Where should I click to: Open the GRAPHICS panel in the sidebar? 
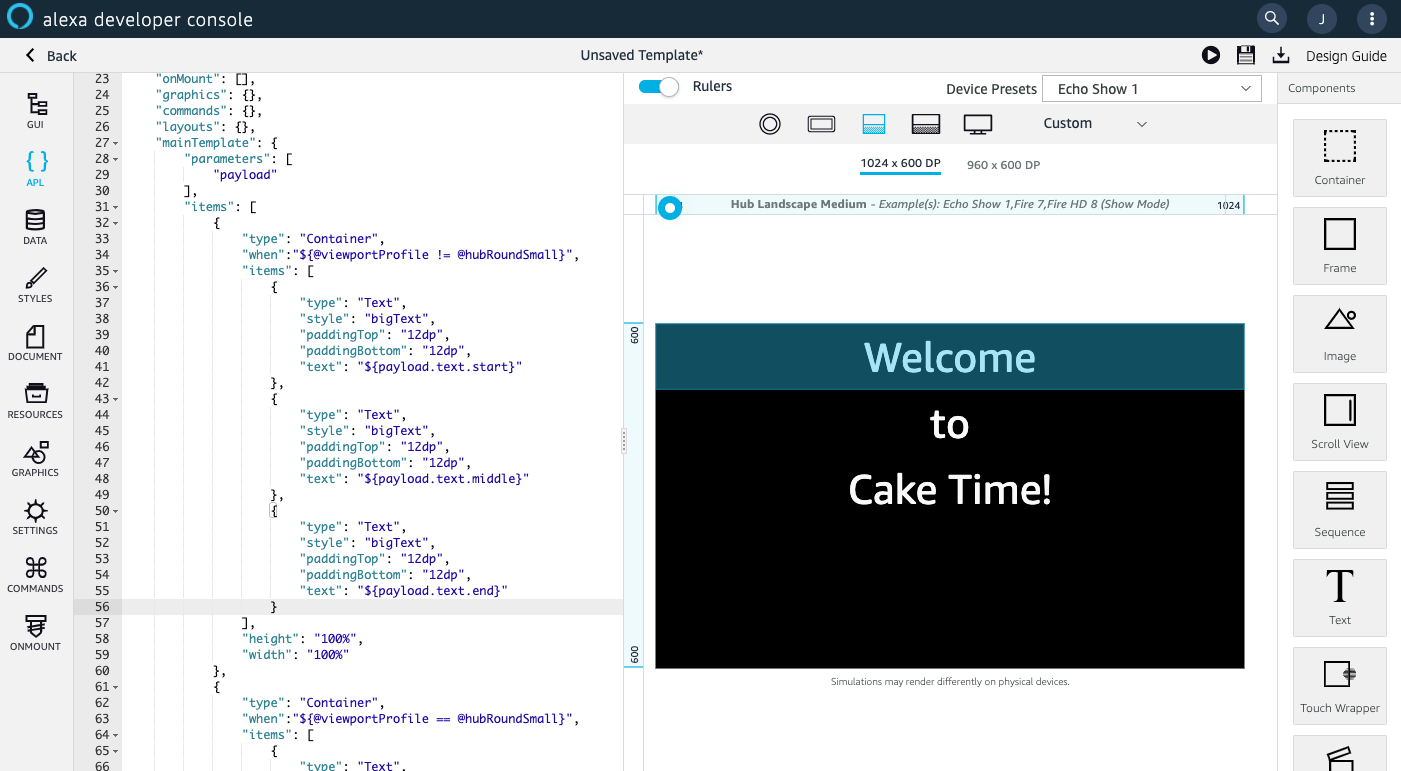click(x=35, y=458)
